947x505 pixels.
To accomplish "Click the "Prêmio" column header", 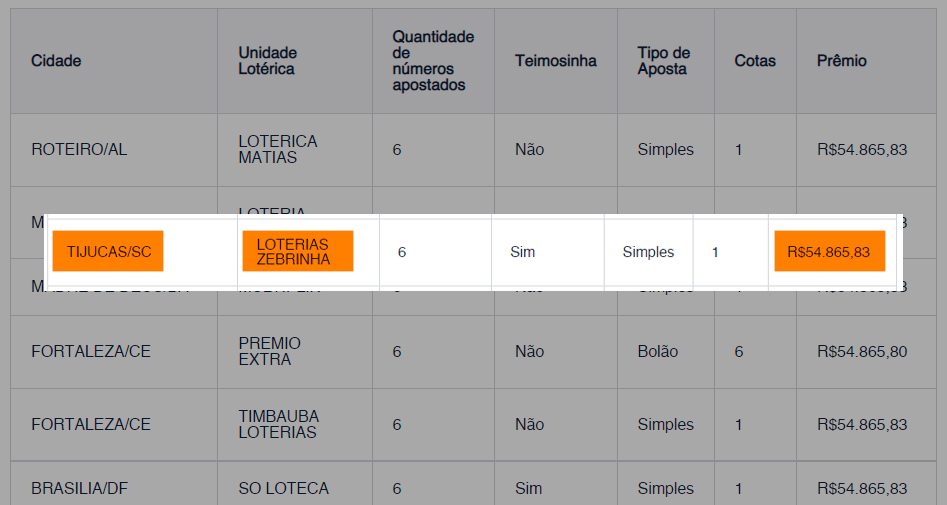I will [841, 61].
